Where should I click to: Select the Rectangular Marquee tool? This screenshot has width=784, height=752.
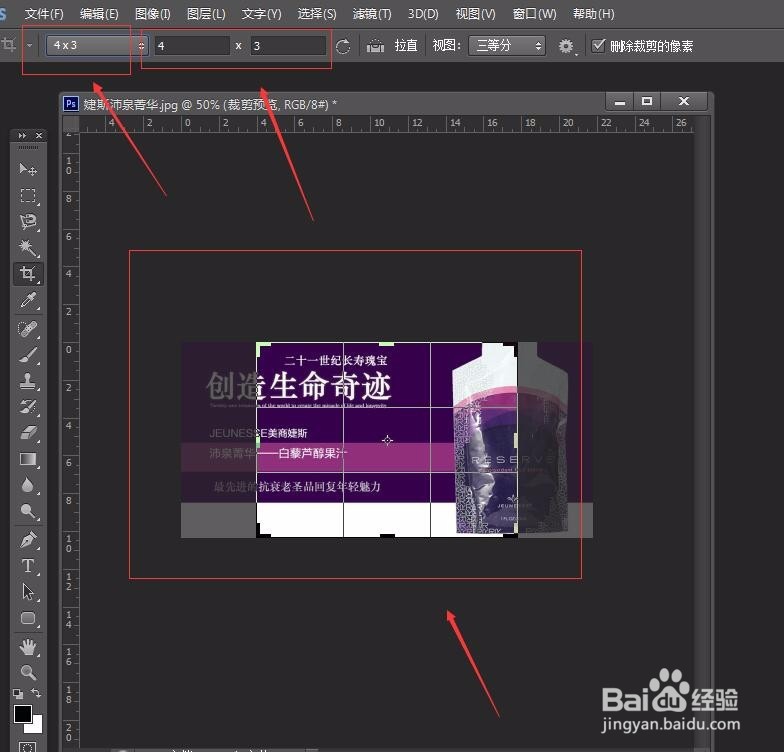(28, 196)
